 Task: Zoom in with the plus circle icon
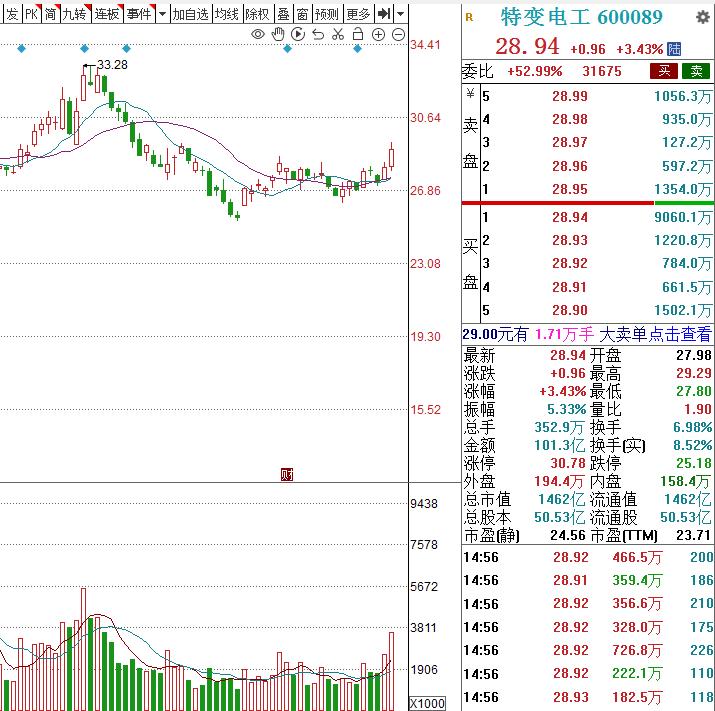coord(378,34)
